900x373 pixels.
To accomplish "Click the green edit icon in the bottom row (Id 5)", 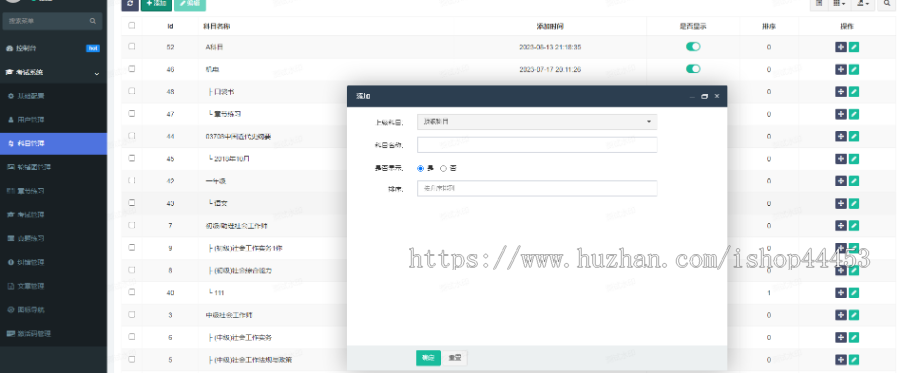I will (854, 360).
